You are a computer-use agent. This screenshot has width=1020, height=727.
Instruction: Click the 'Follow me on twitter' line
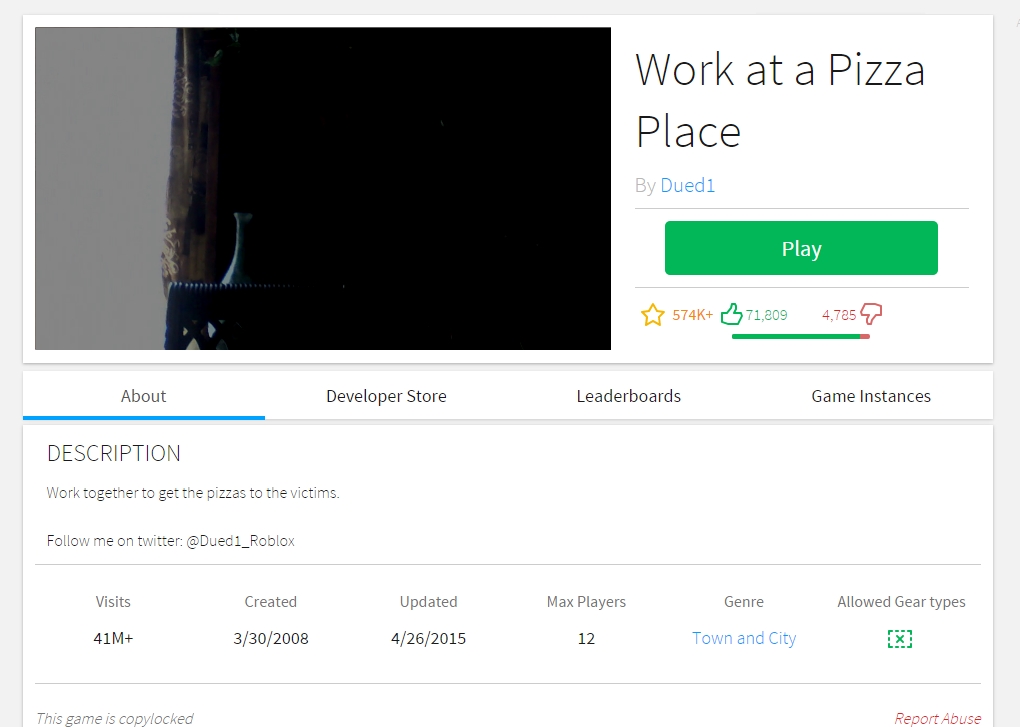[x=170, y=540]
